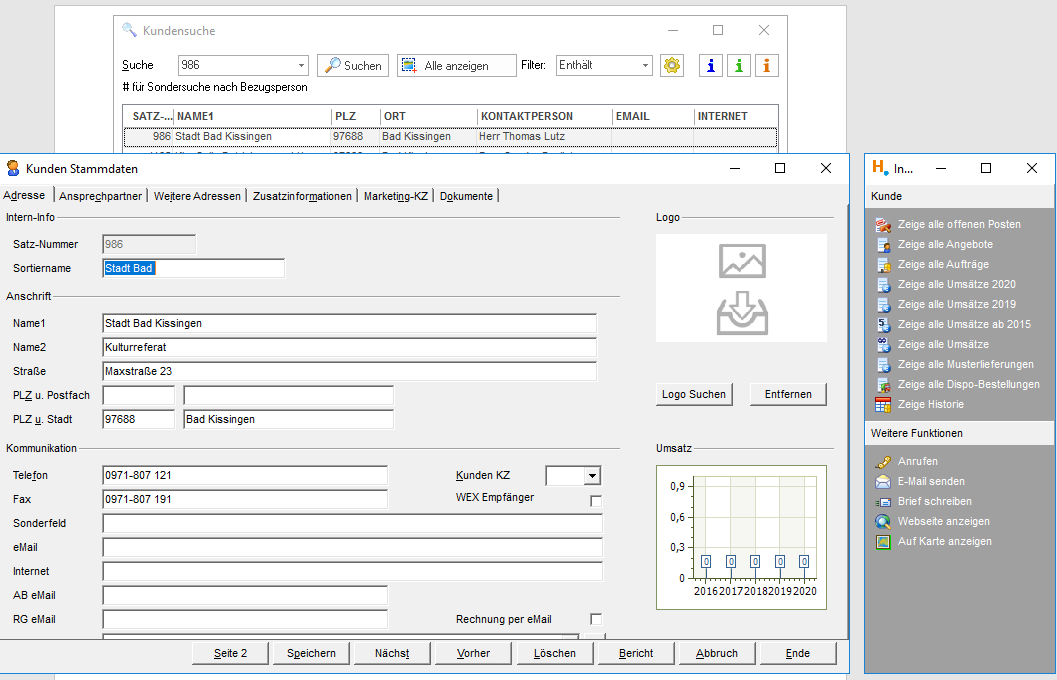Screen dimensions: 1057x680
Task: Click icon beside Zeige alle Dispo-Bestellungen
Action: click(883, 385)
